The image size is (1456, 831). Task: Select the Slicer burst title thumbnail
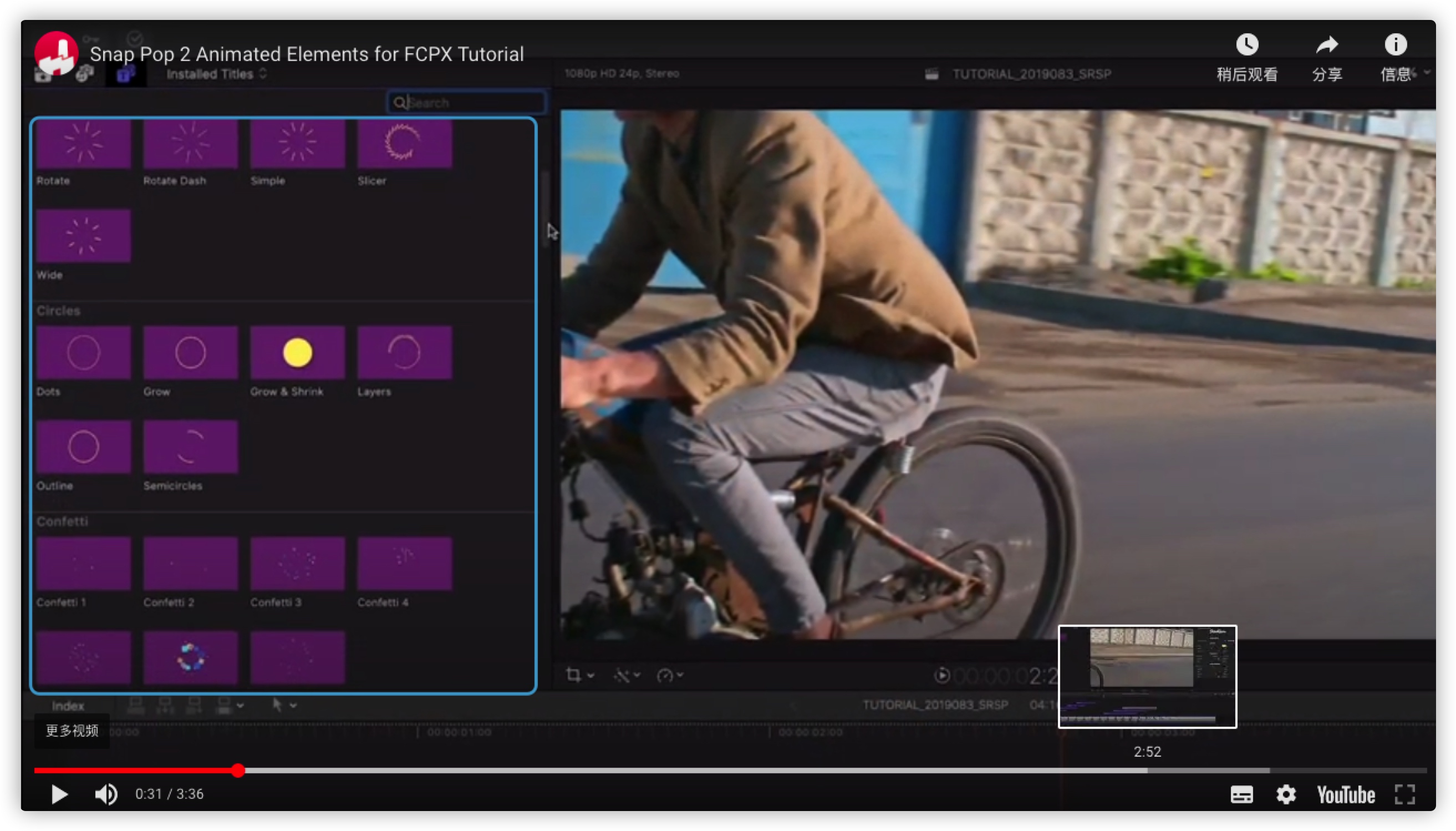pyautogui.click(x=404, y=143)
